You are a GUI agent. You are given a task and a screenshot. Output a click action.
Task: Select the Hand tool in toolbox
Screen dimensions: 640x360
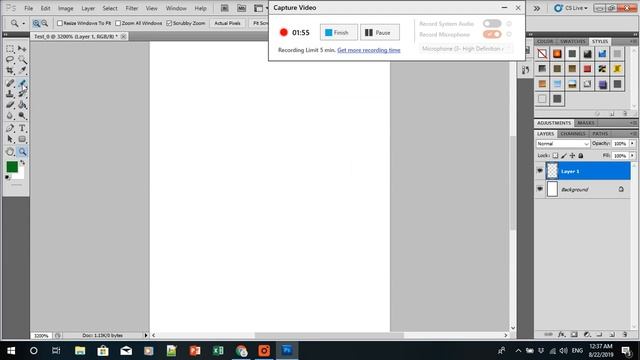[10, 152]
